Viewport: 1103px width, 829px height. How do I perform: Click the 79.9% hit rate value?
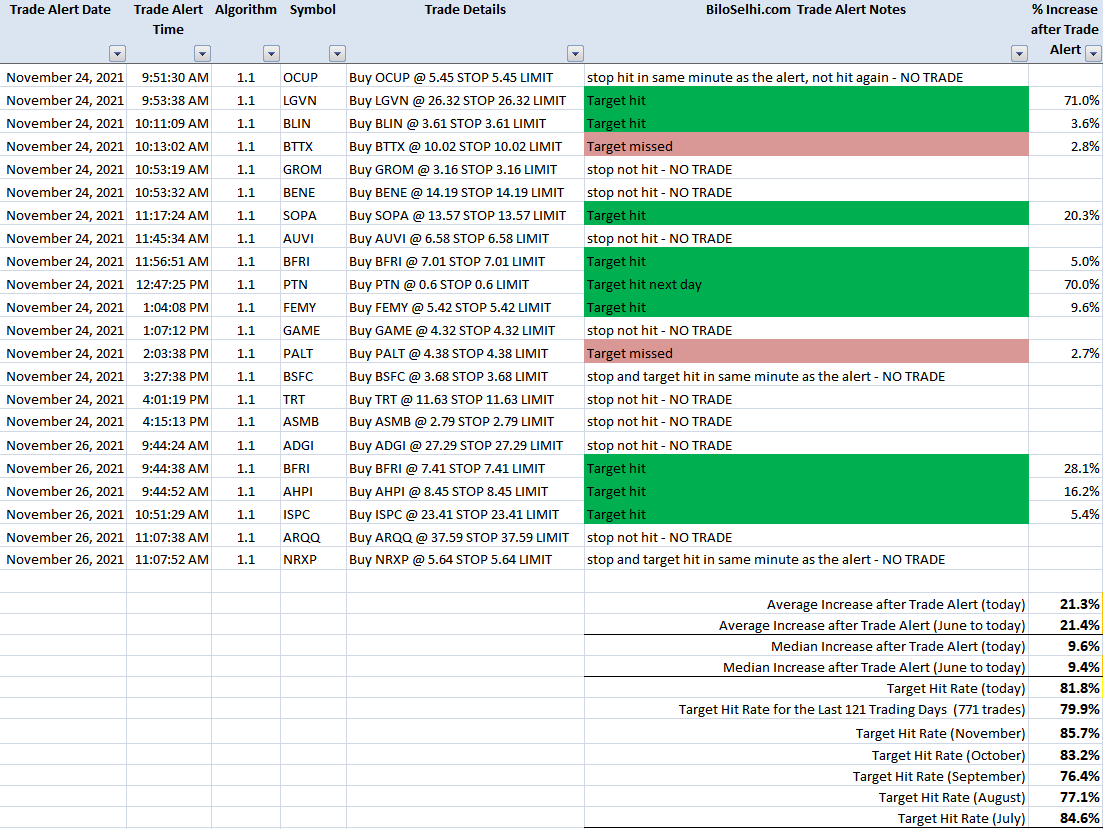[1079, 709]
